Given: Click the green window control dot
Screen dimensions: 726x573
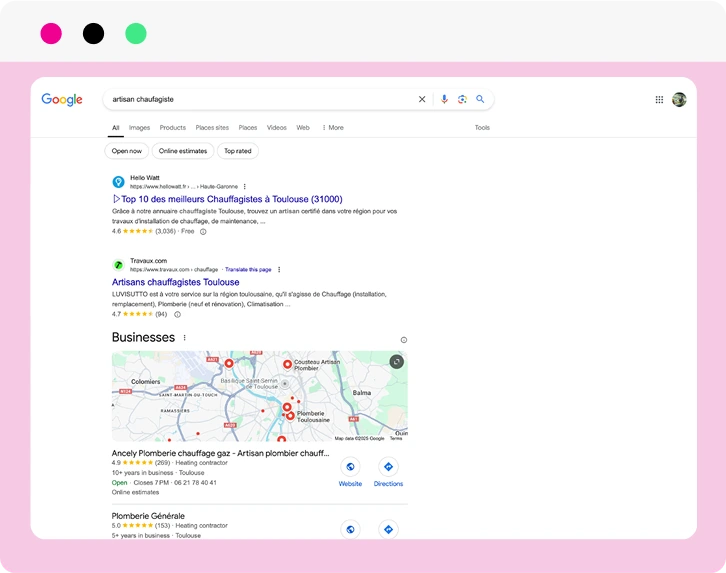Looking at the screenshot, I should tap(136, 33).
